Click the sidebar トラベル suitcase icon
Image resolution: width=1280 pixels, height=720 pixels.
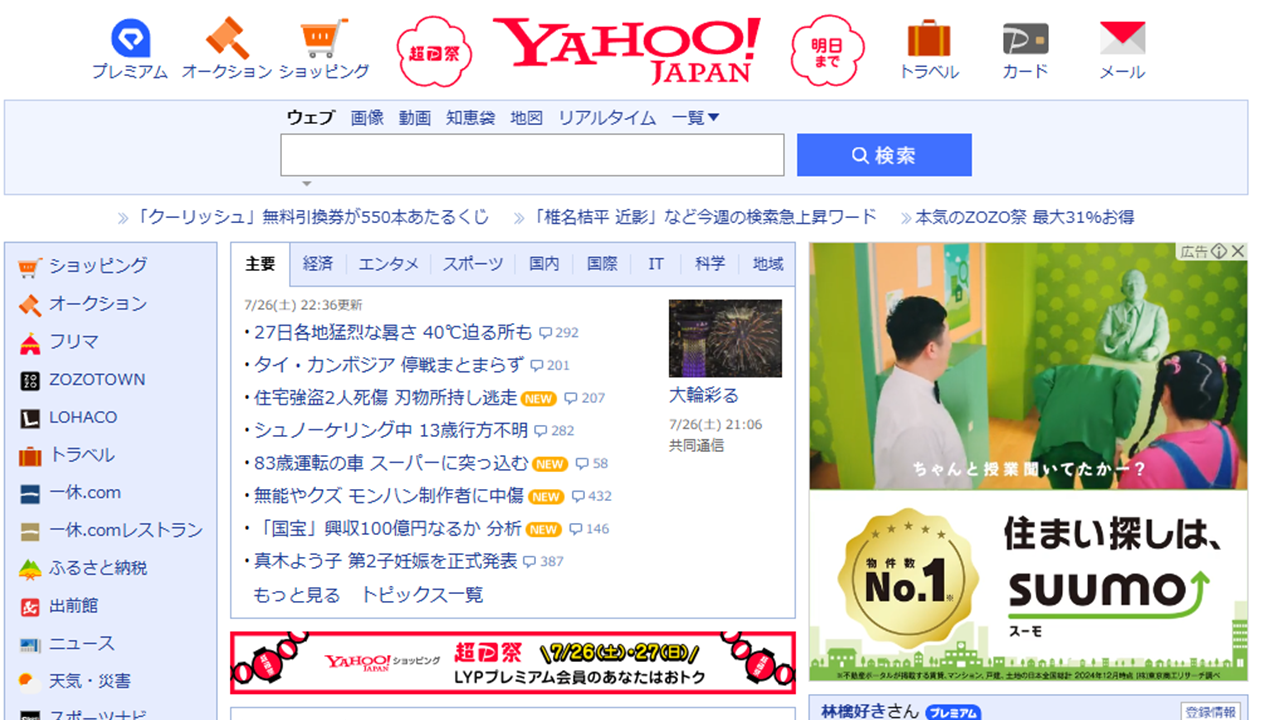(30, 456)
